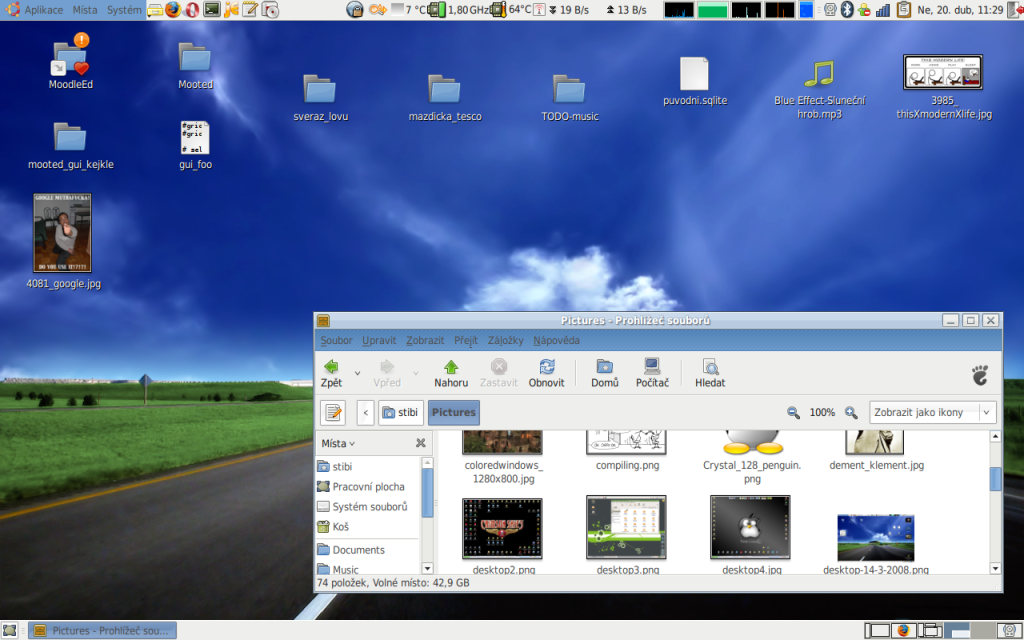Image resolution: width=1024 pixels, height=640 pixels.
Task: Select the desktop-14-3-2008.png thumbnail
Action: [876, 537]
